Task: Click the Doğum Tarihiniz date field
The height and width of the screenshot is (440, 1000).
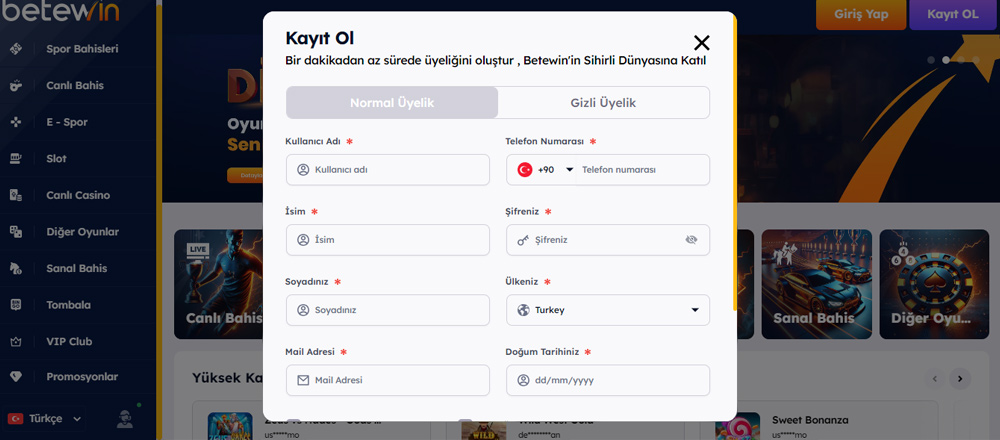Action: [x=608, y=380]
